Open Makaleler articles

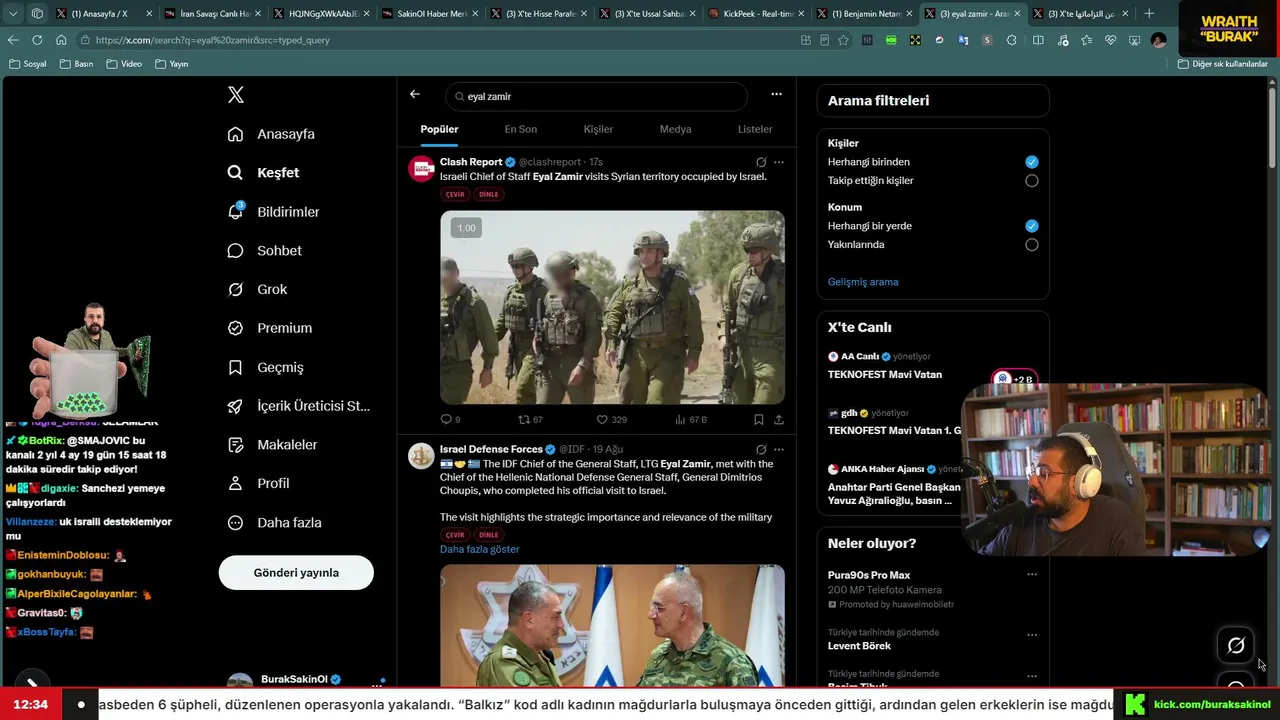tap(272, 445)
